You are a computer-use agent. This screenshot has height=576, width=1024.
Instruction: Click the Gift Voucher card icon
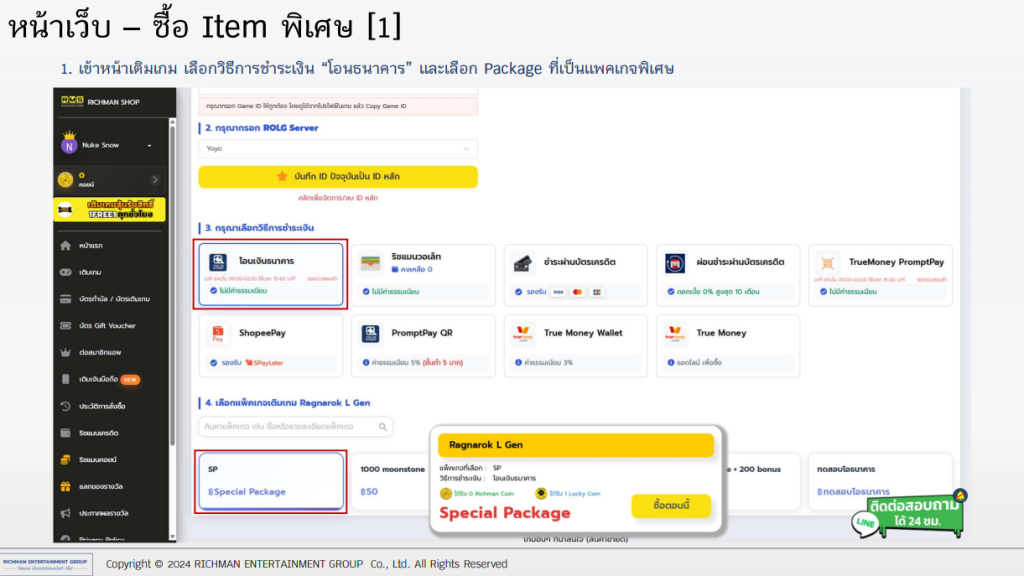coord(66,326)
